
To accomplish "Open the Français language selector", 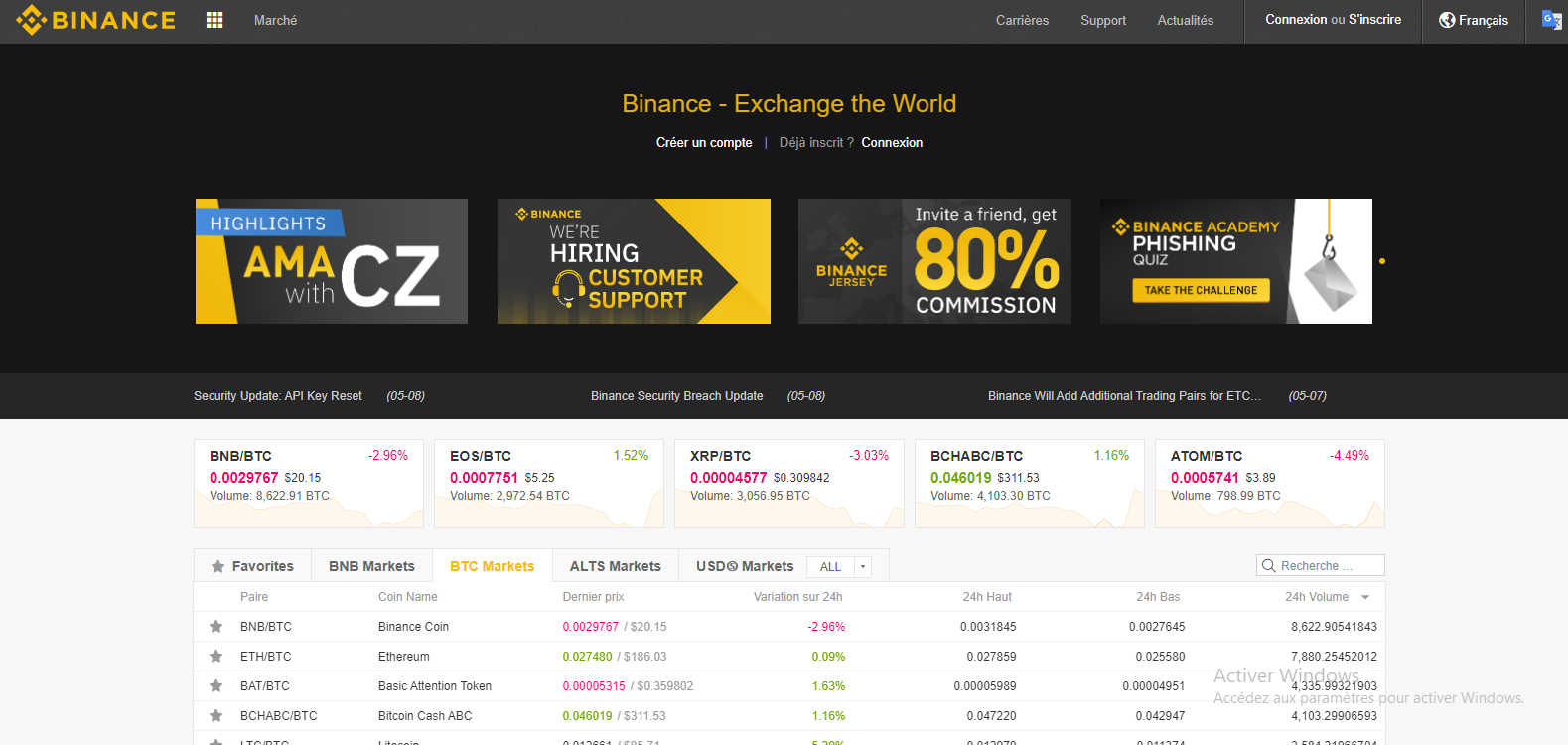I will [x=1474, y=20].
